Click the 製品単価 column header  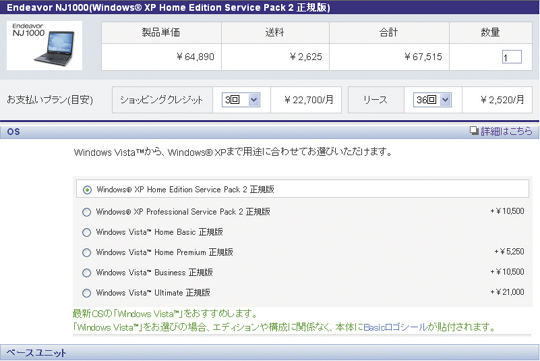(x=161, y=33)
